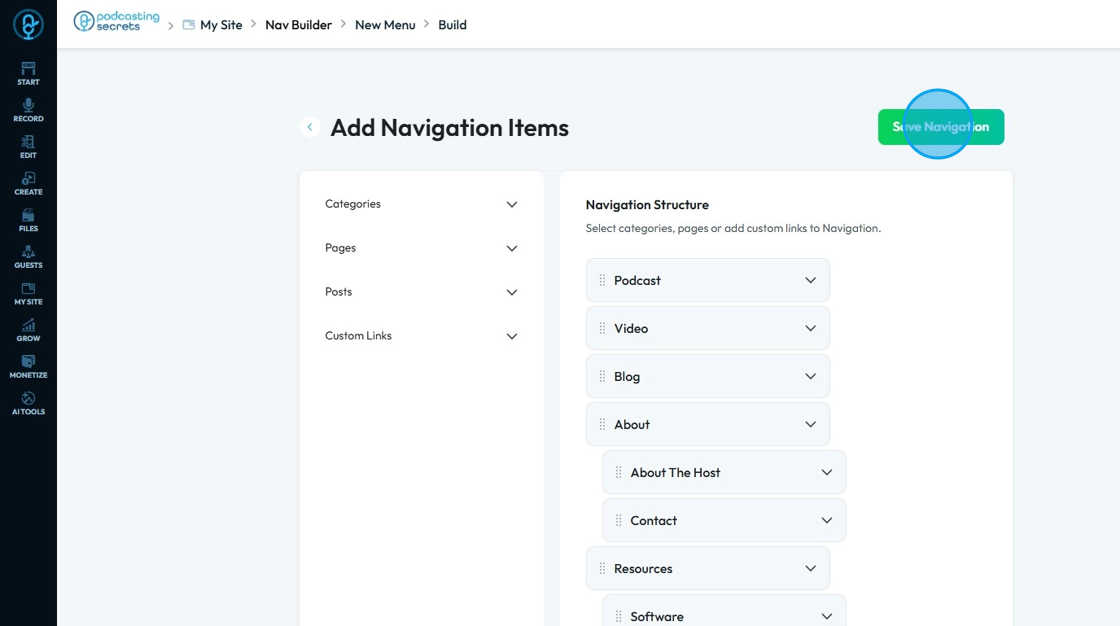Expand the Pages section
Image resolution: width=1120 pixels, height=626 pixels.
click(x=512, y=248)
